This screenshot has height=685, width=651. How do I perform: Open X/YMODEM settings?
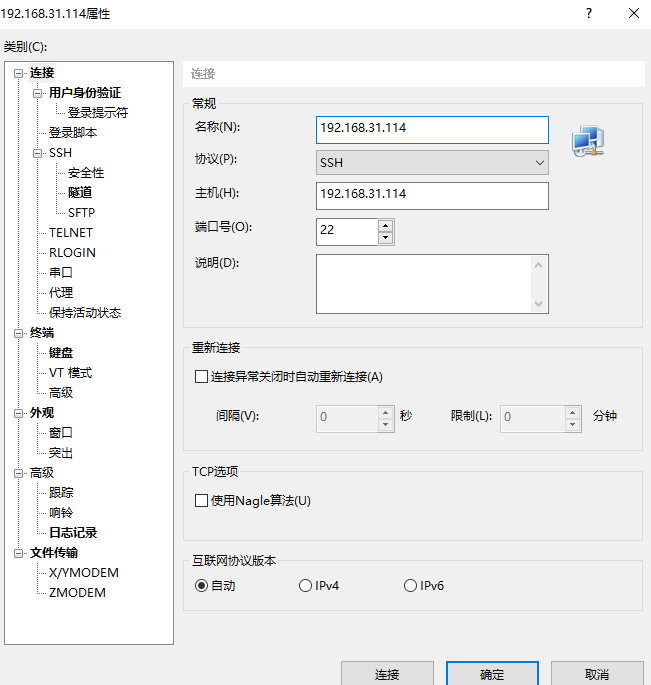(x=84, y=573)
